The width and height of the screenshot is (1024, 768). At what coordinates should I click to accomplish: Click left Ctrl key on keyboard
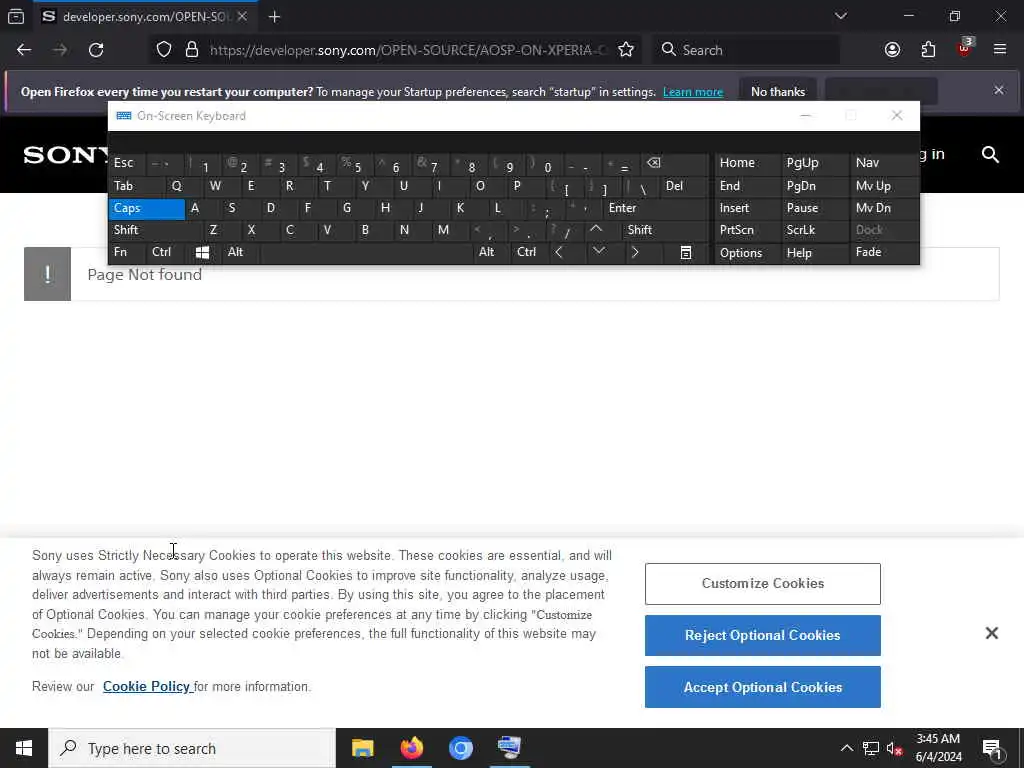pyautogui.click(x=167, y=252)
